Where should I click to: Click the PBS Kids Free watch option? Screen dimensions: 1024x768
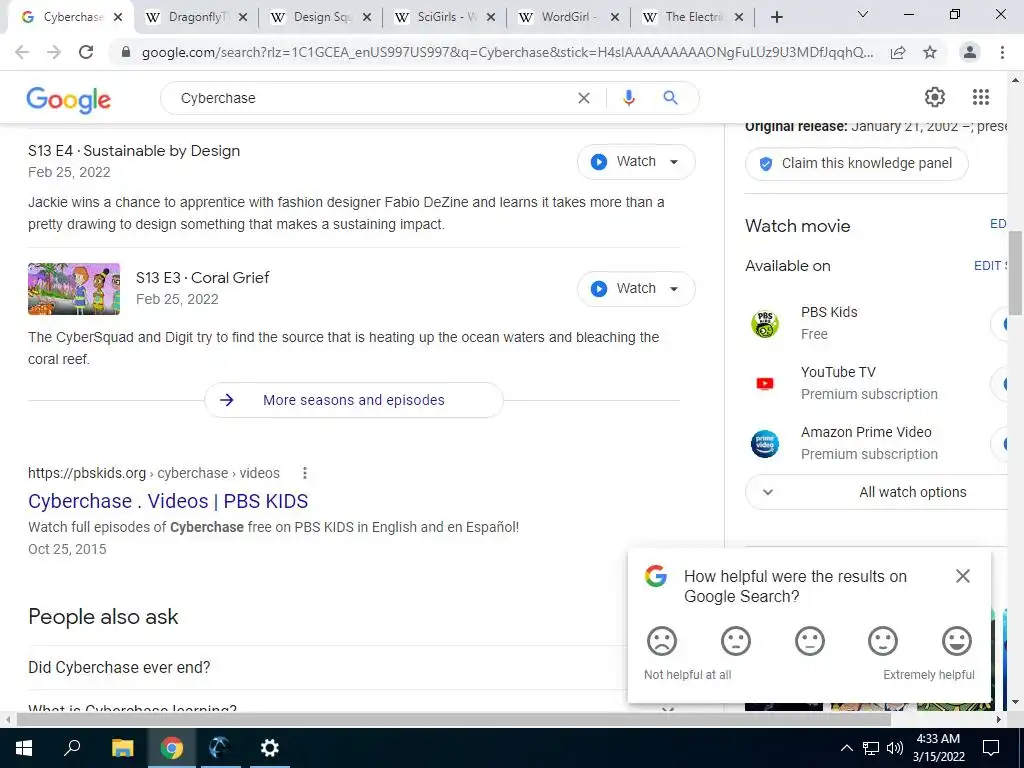tap(878, 323)
